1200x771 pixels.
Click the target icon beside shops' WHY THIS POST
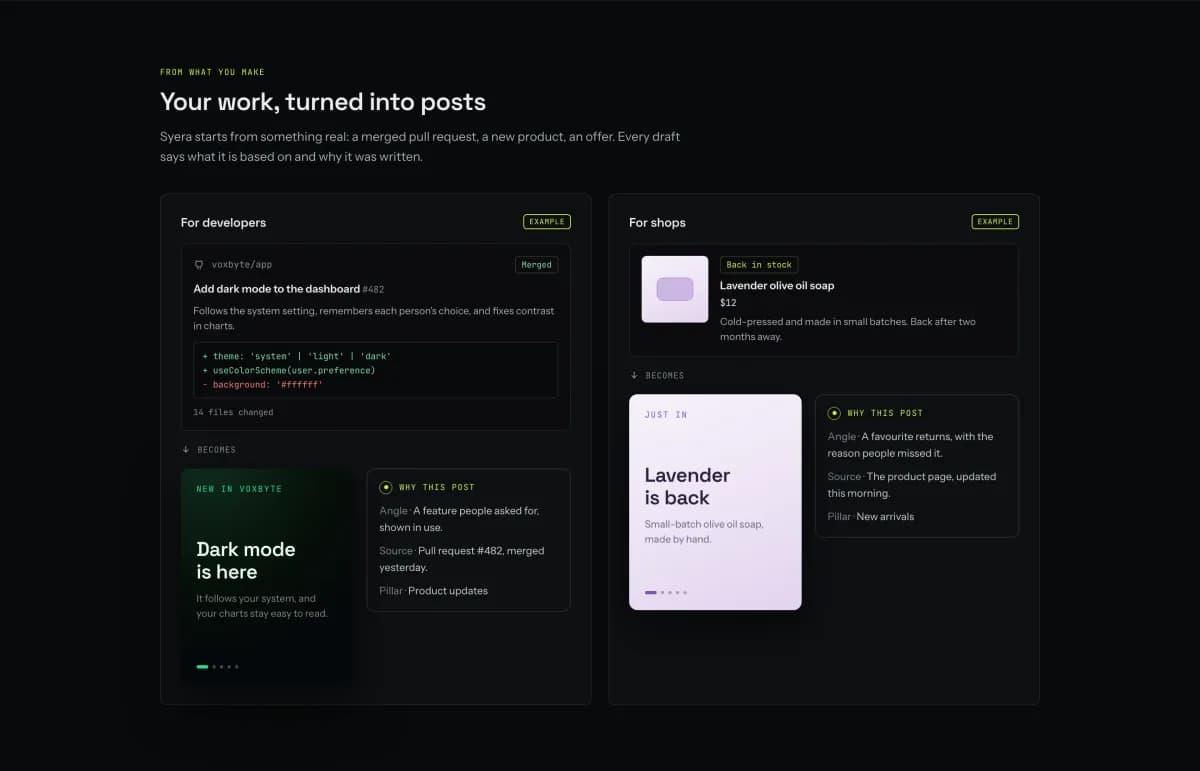(x=834, y=413)
